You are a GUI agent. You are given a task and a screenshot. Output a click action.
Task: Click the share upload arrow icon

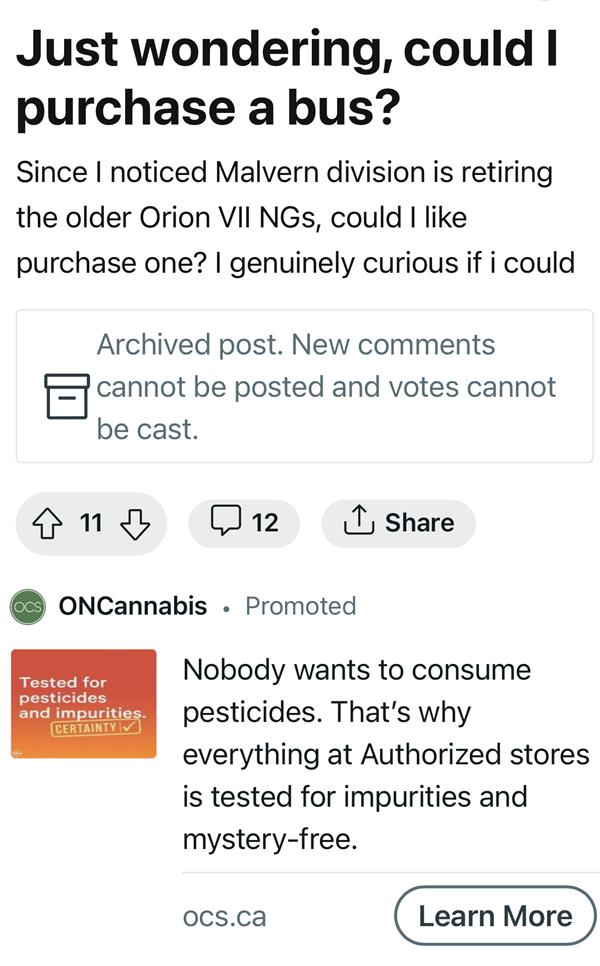362,521
